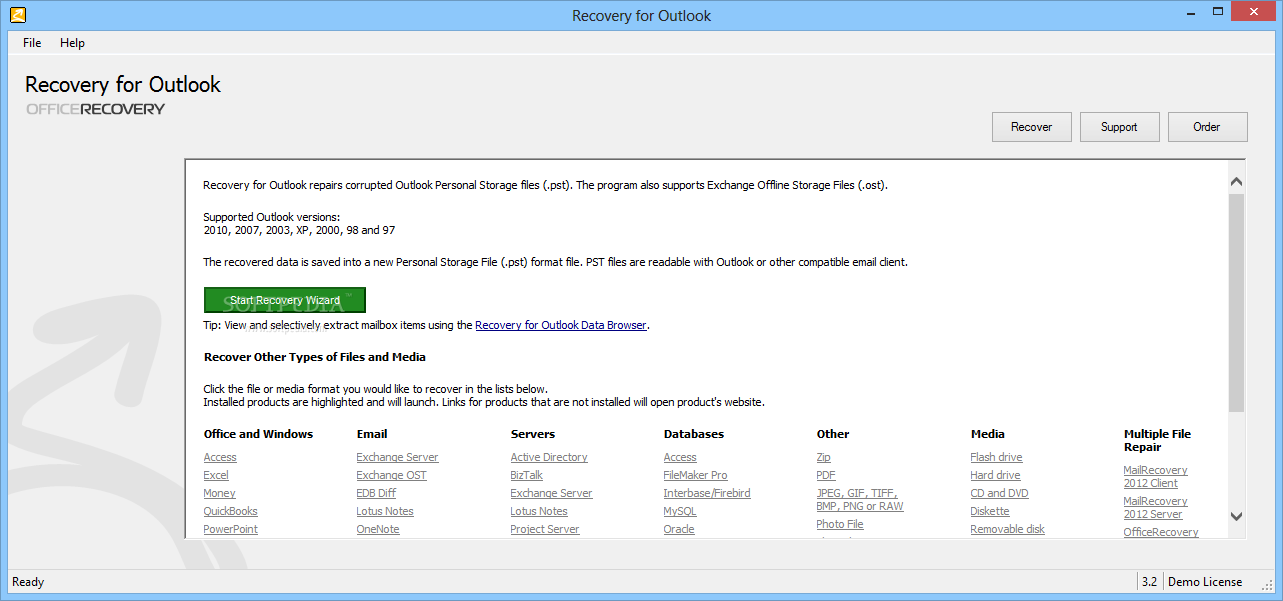Click Recover Other Types of Files heading
1283x601 pixels.
[x=315, y=357]
